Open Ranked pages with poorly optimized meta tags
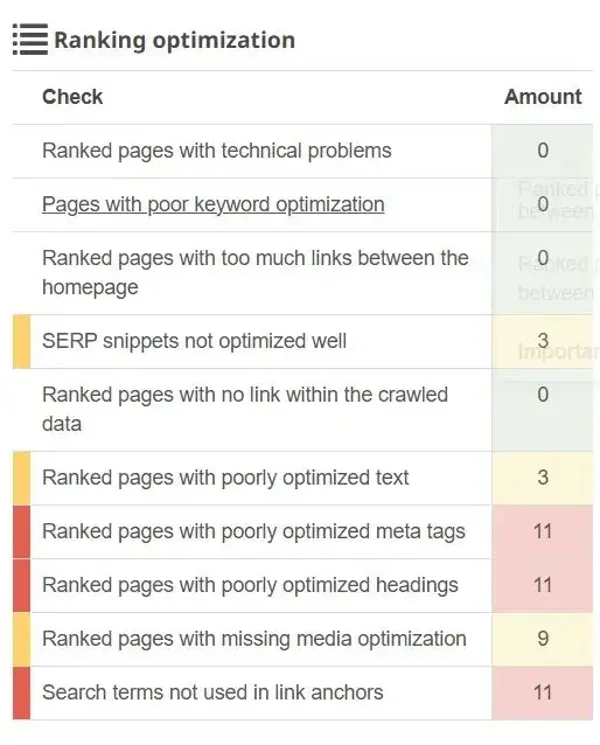Viewport: 600px width, 745px height. pos(253,531)
